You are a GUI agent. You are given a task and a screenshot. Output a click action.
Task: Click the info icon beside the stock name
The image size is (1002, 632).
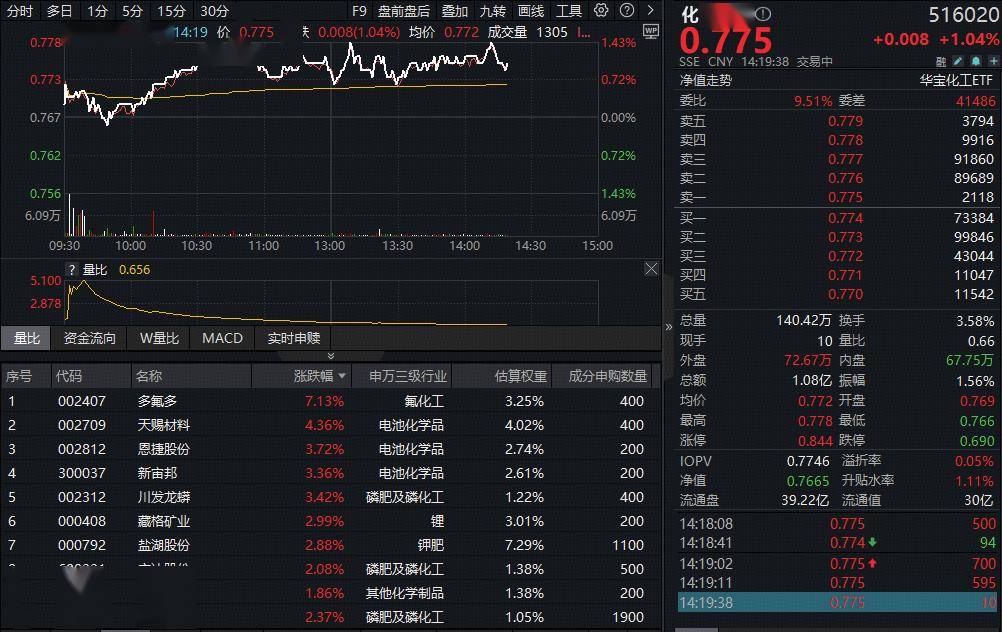tap(763, 15)
